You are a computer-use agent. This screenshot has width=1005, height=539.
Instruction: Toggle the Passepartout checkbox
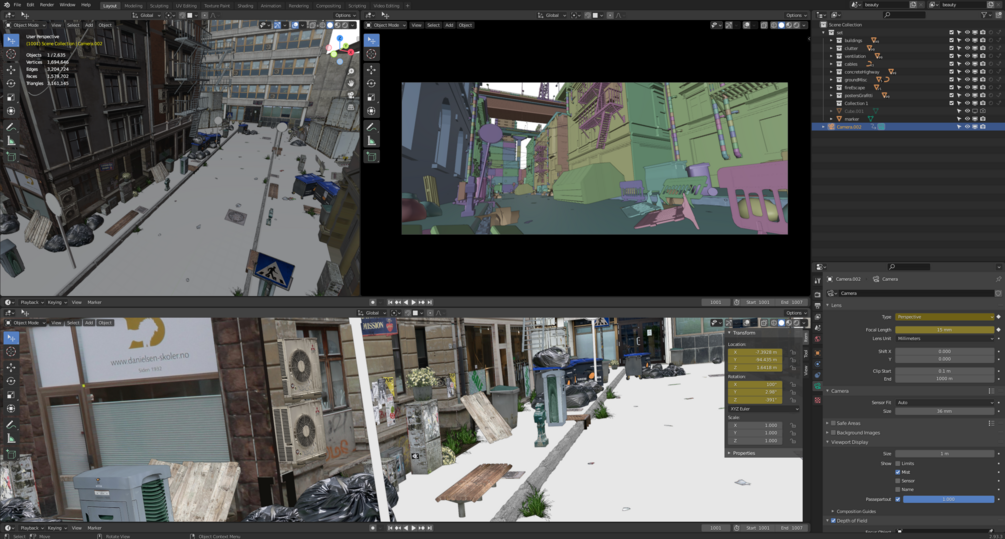[x=898, y=499]
